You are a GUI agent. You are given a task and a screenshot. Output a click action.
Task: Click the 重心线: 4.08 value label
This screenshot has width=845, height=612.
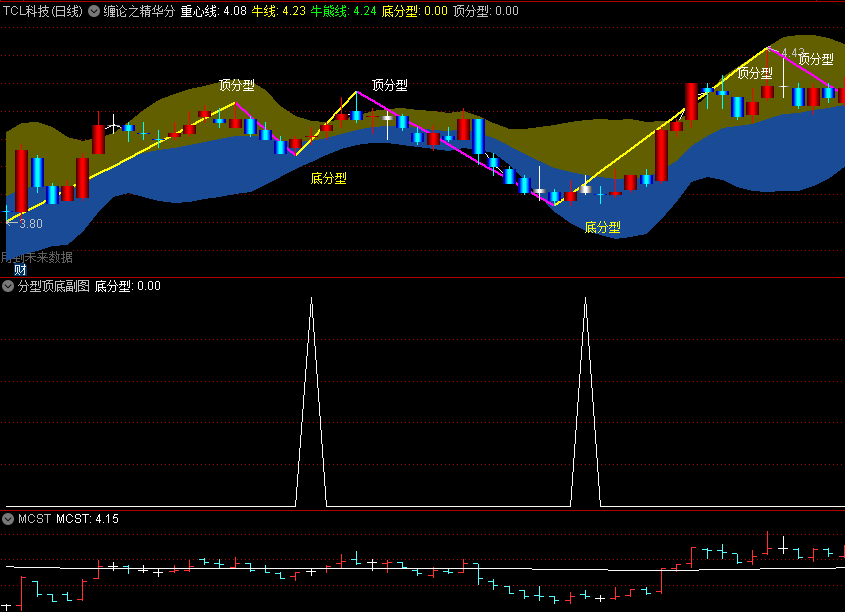[x=213, y=11]
